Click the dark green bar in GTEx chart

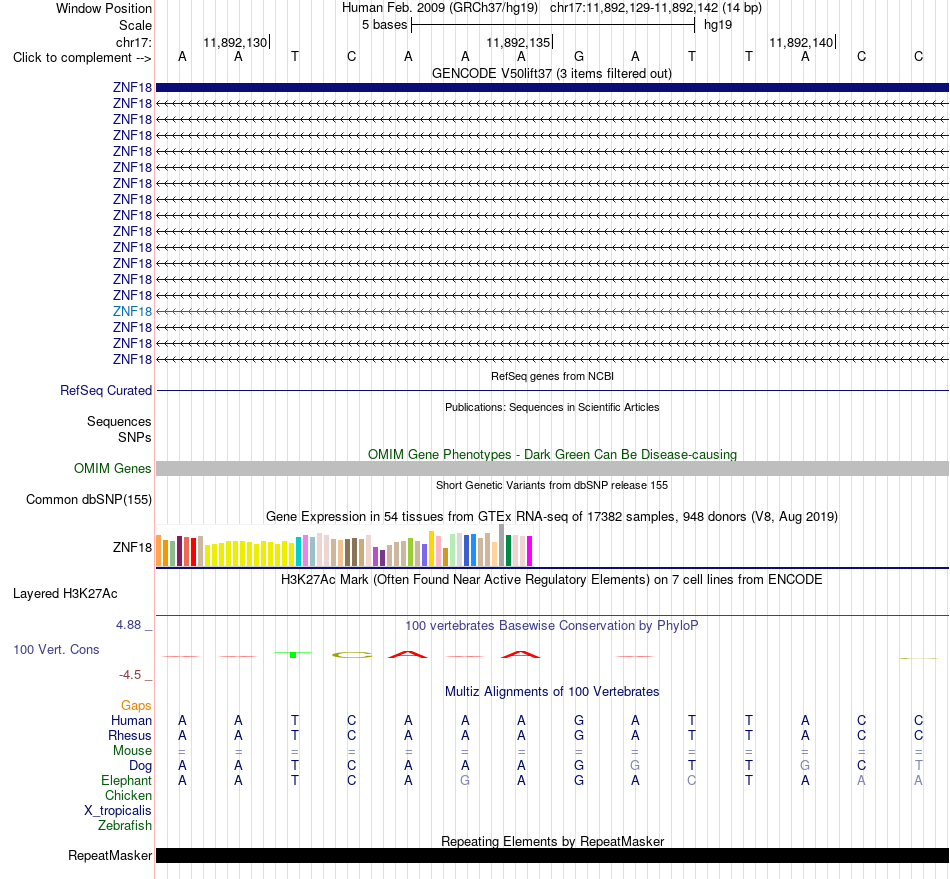pyautogui.click(x=508, y=551)
